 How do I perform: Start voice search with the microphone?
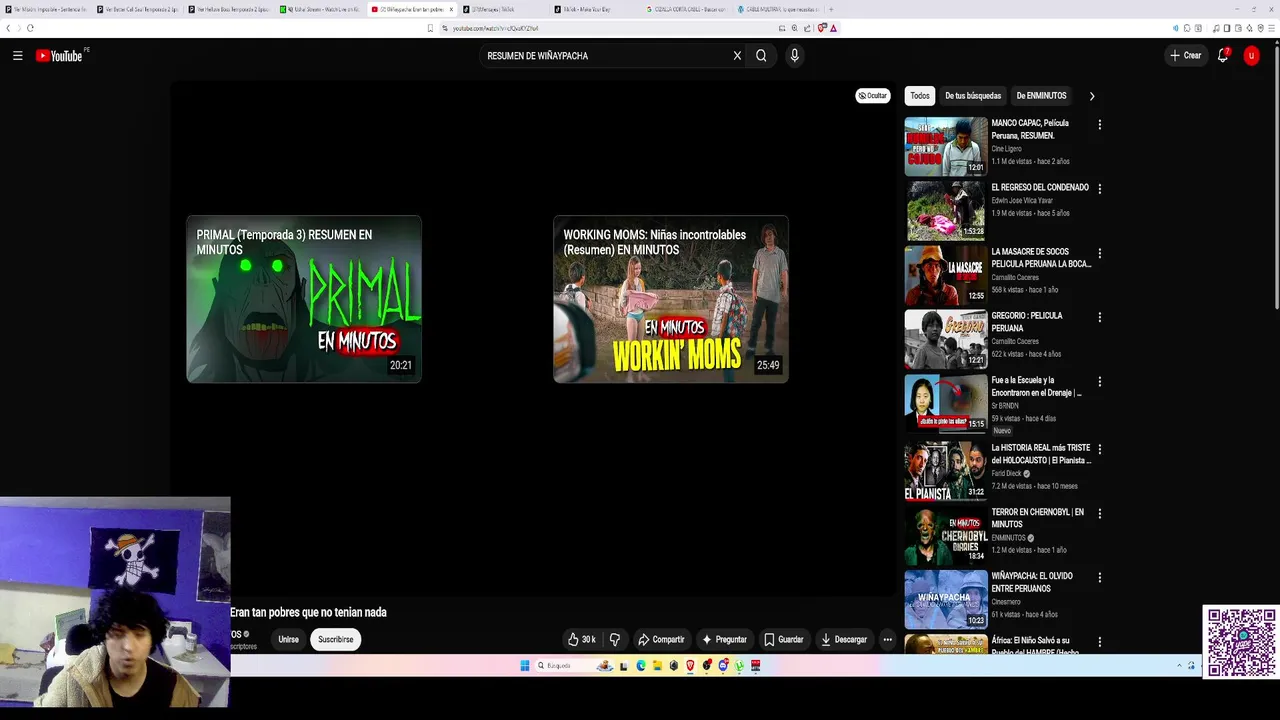pos(794,56)
